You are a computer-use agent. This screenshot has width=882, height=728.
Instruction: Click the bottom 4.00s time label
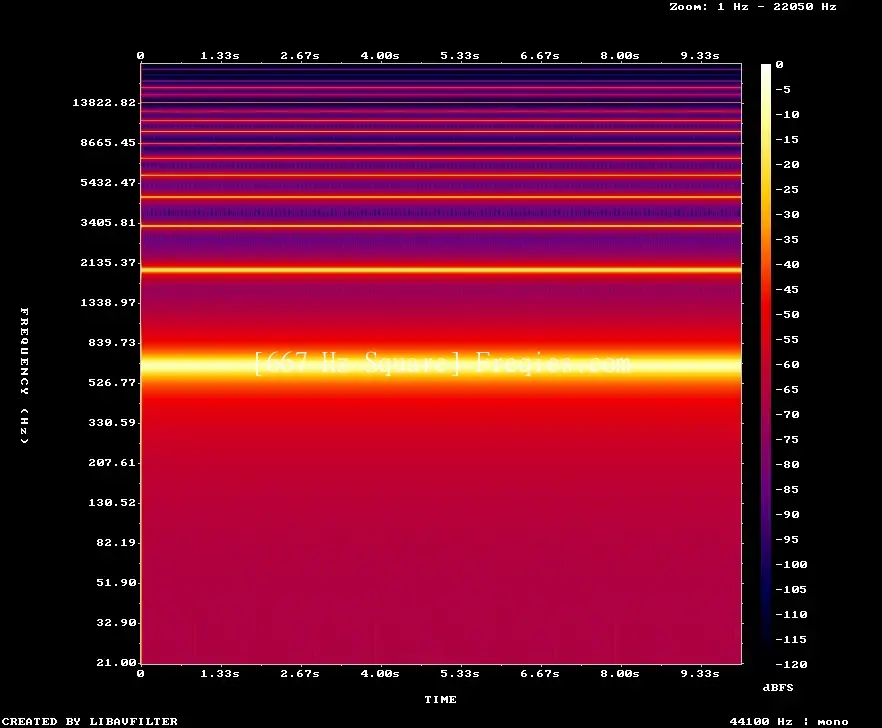(x=380, y=673)
